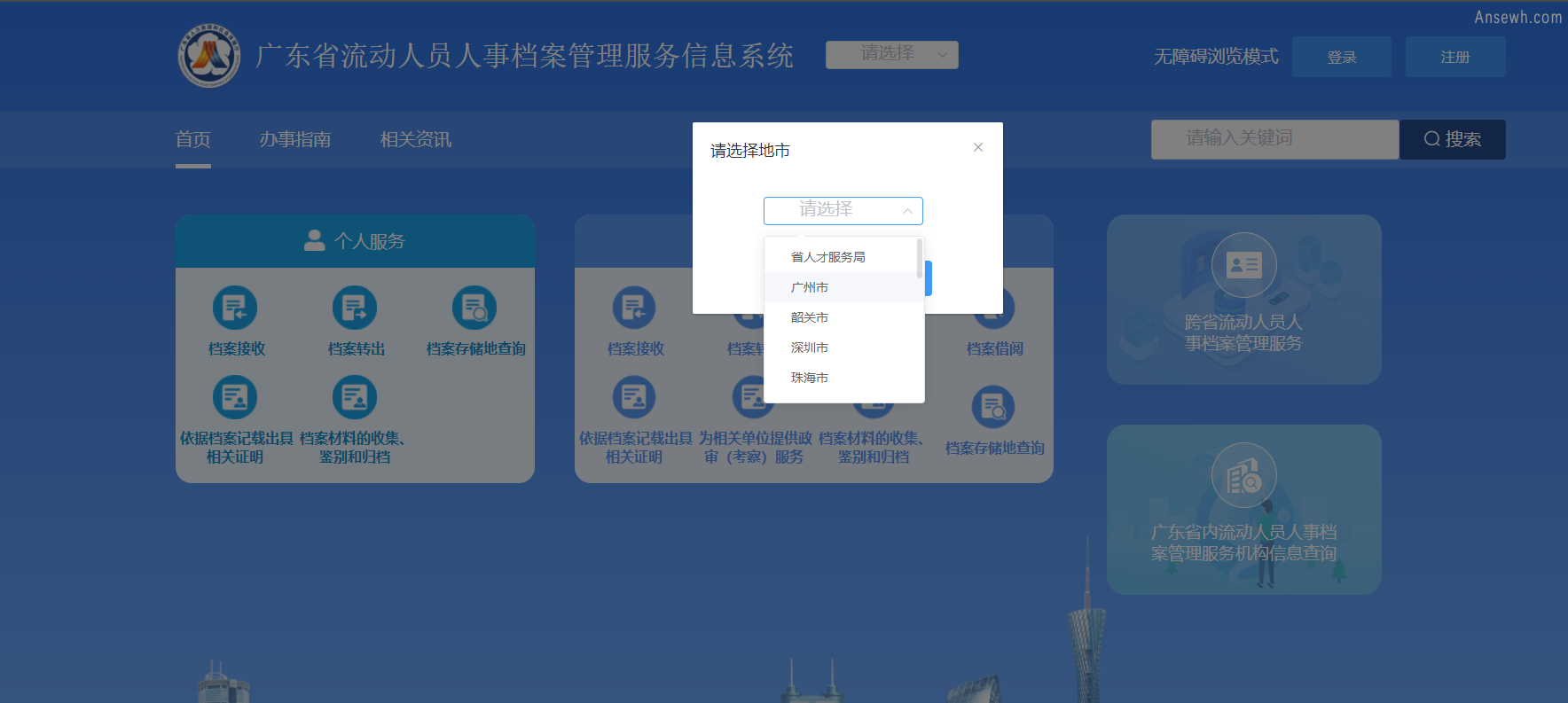Open 档案存储地查询 icon in middle panel
The height and width of the screenshot is (703, 1568).
point(993,407)
